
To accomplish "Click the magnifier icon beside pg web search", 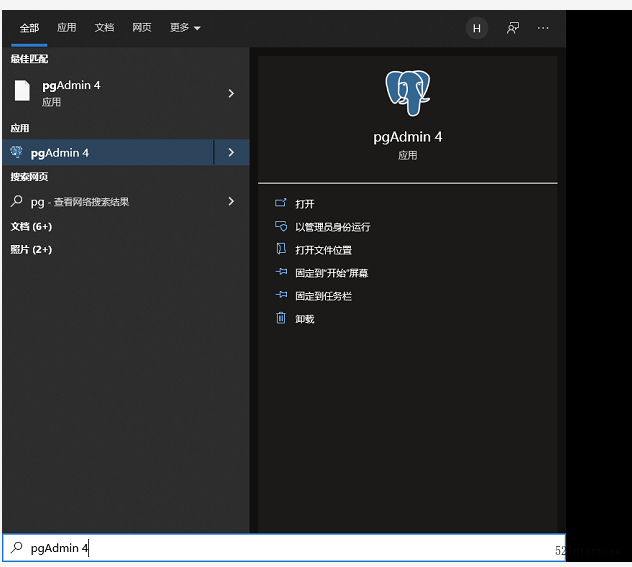I will (x=17, y=201).
